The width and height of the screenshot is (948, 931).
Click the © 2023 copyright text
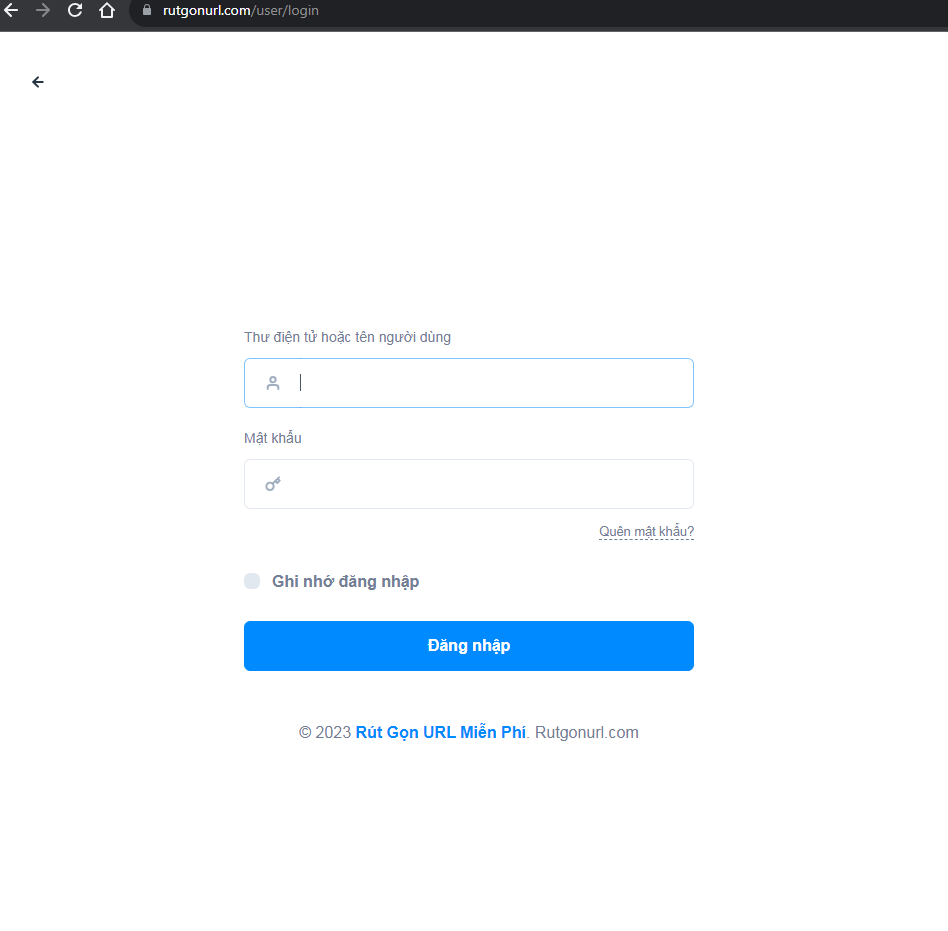325,732
